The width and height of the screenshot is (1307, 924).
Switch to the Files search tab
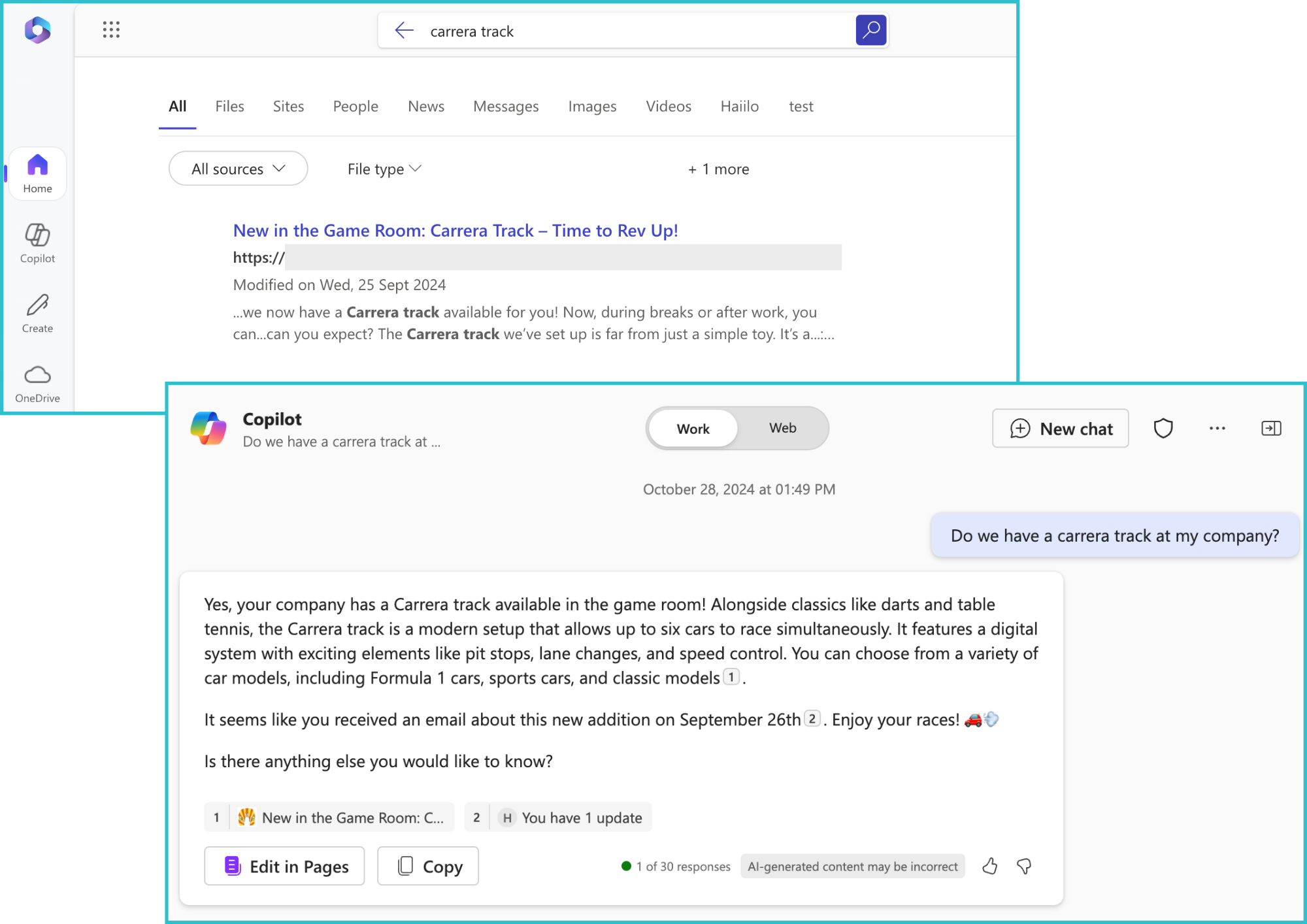click(x=229, y=107)
